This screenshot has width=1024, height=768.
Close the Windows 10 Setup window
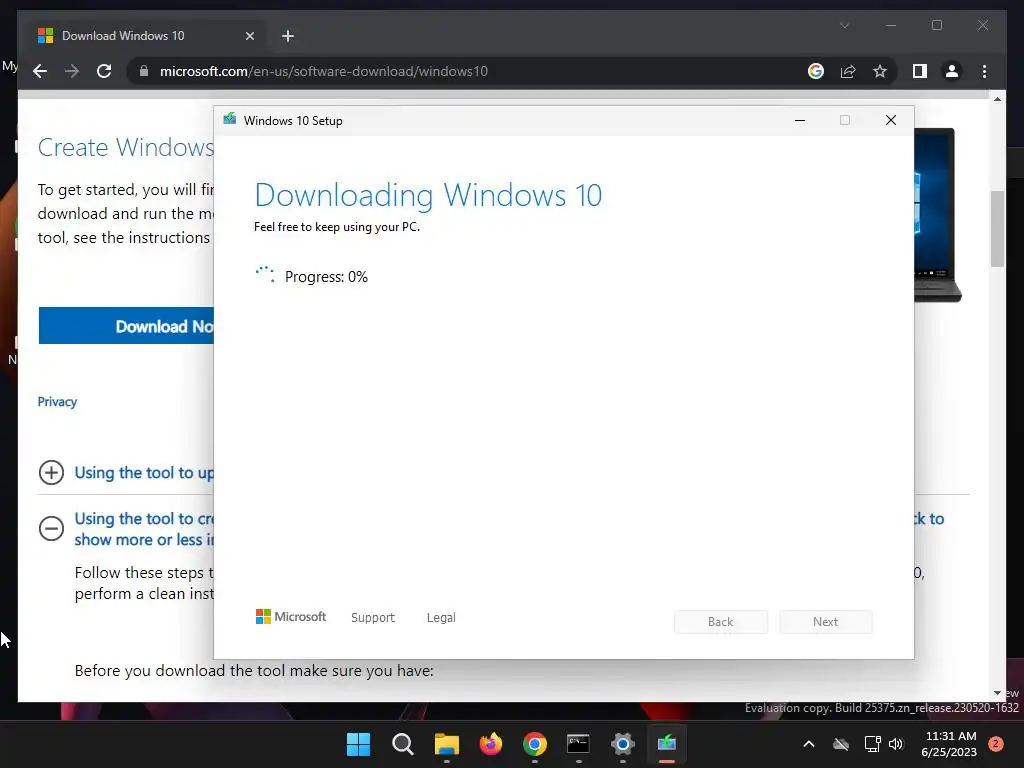coord(891,120)
